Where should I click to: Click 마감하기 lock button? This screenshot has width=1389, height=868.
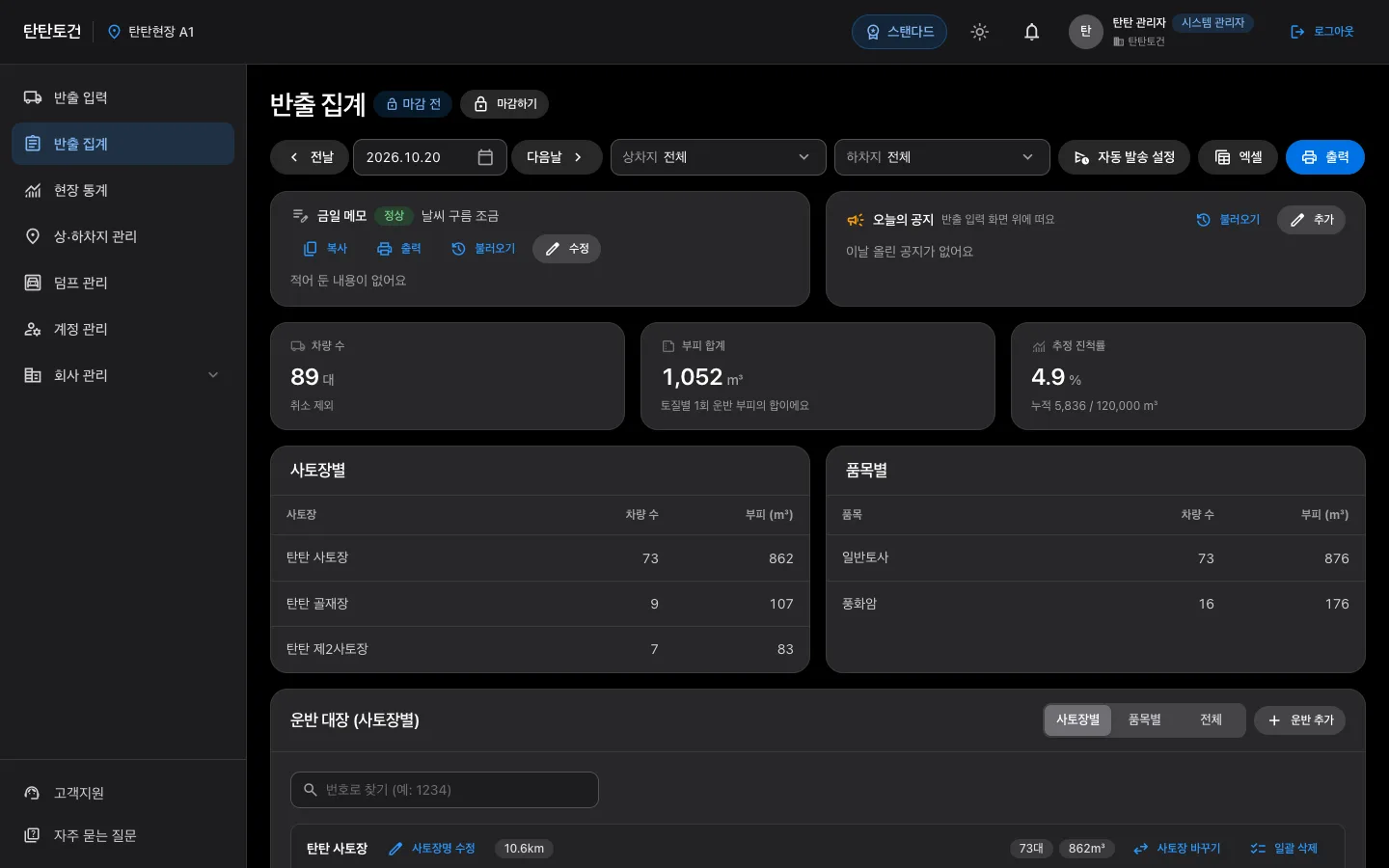click(504, 104)
